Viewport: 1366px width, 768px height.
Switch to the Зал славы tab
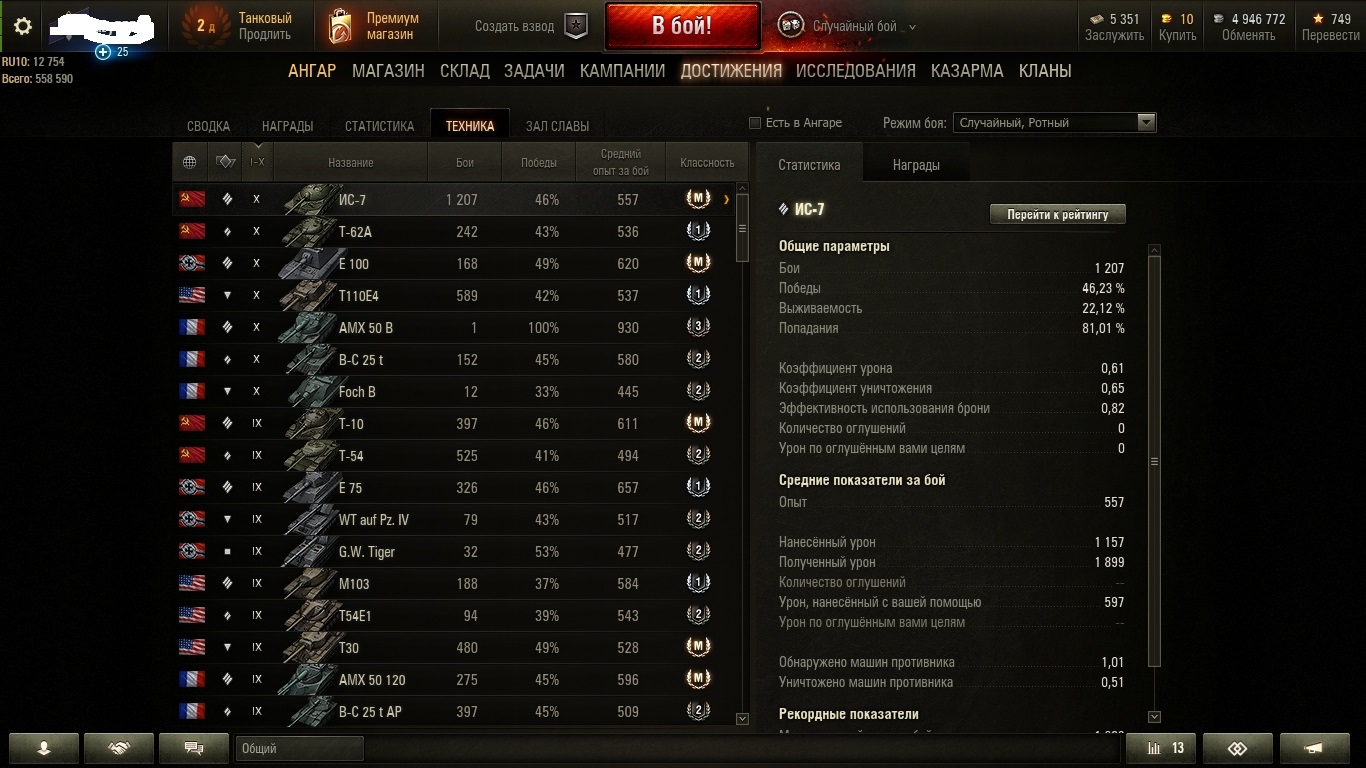(x=557, y=126)
